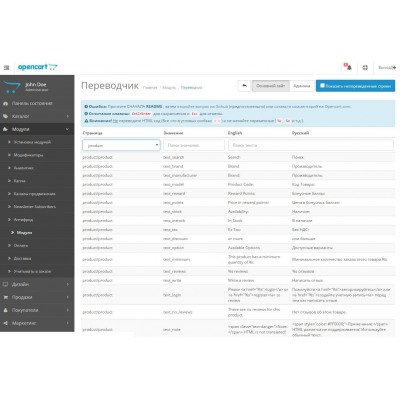Click the 'Без НДС:' Russian cell
The height and width of the screenshot is (400, 400).
pyautogui.click(x=300, y=230)
